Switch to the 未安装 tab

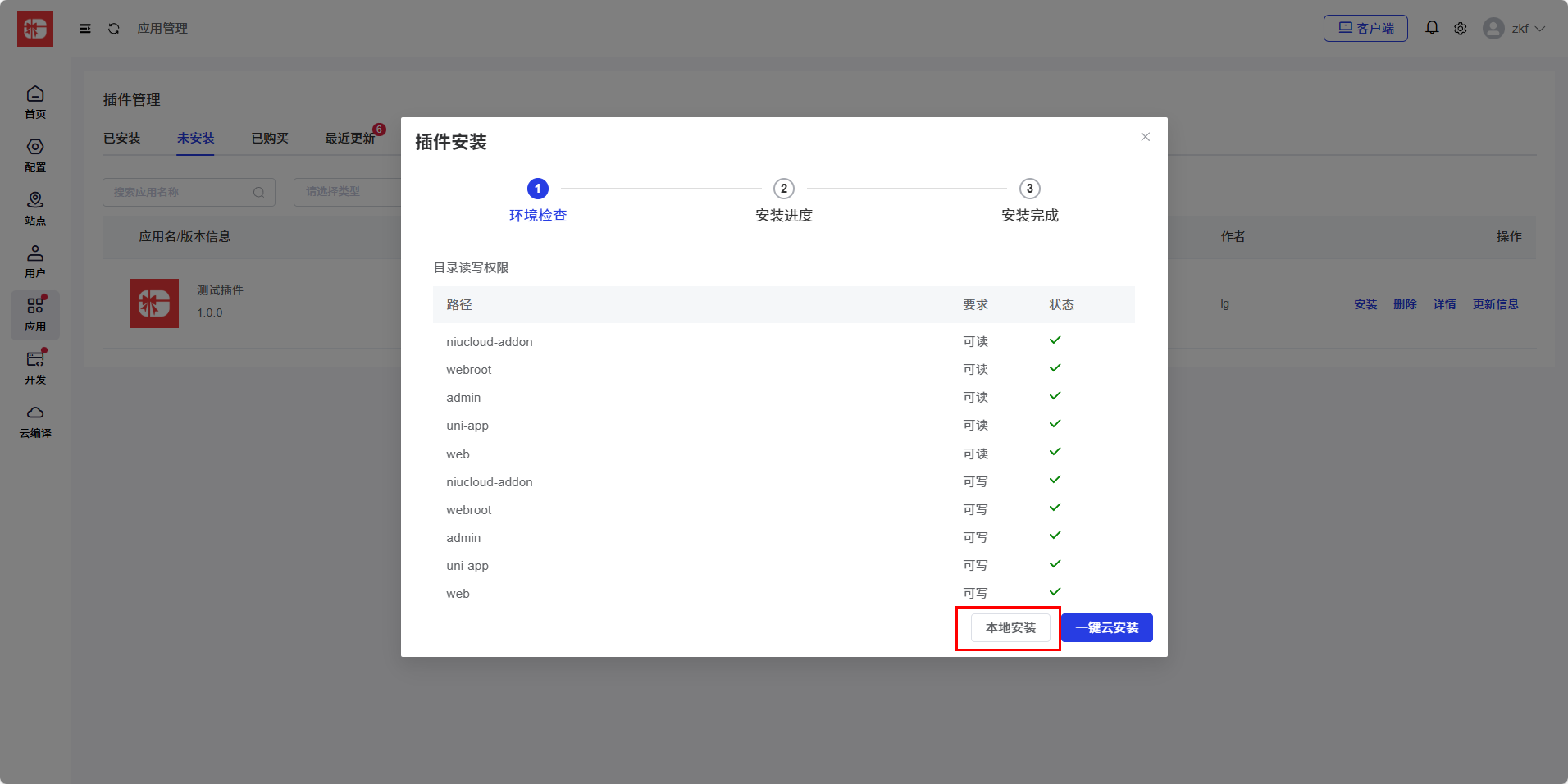(196, 138)
